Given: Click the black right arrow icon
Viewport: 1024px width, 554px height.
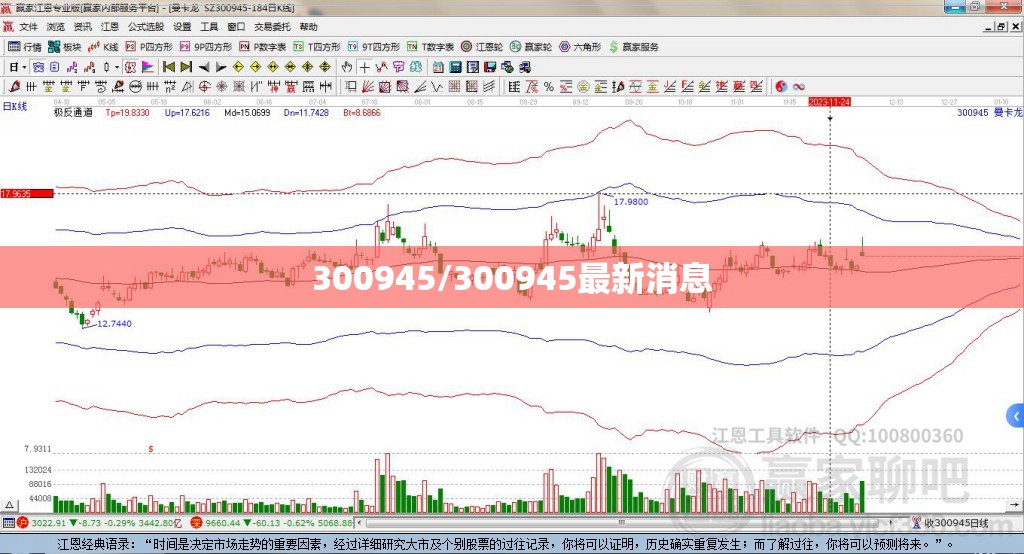Looking at the screenshot, I should [x=221, y=67].
